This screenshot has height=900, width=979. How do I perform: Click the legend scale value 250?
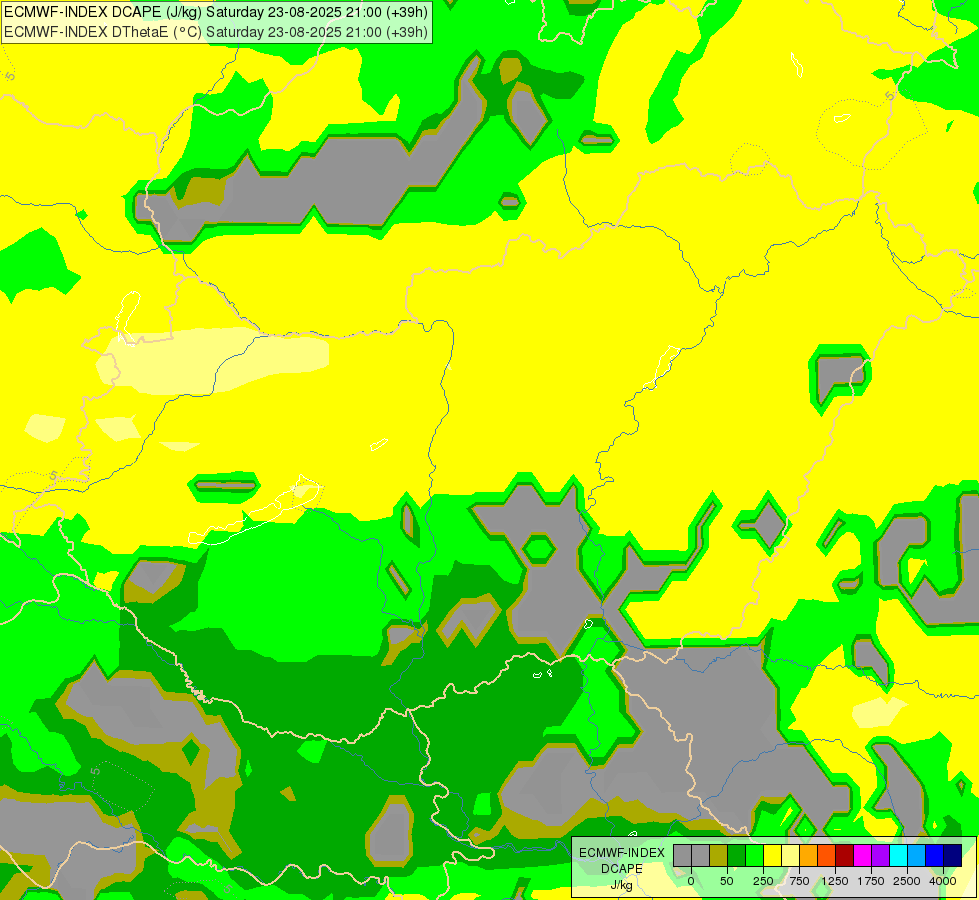click(763, 881)
